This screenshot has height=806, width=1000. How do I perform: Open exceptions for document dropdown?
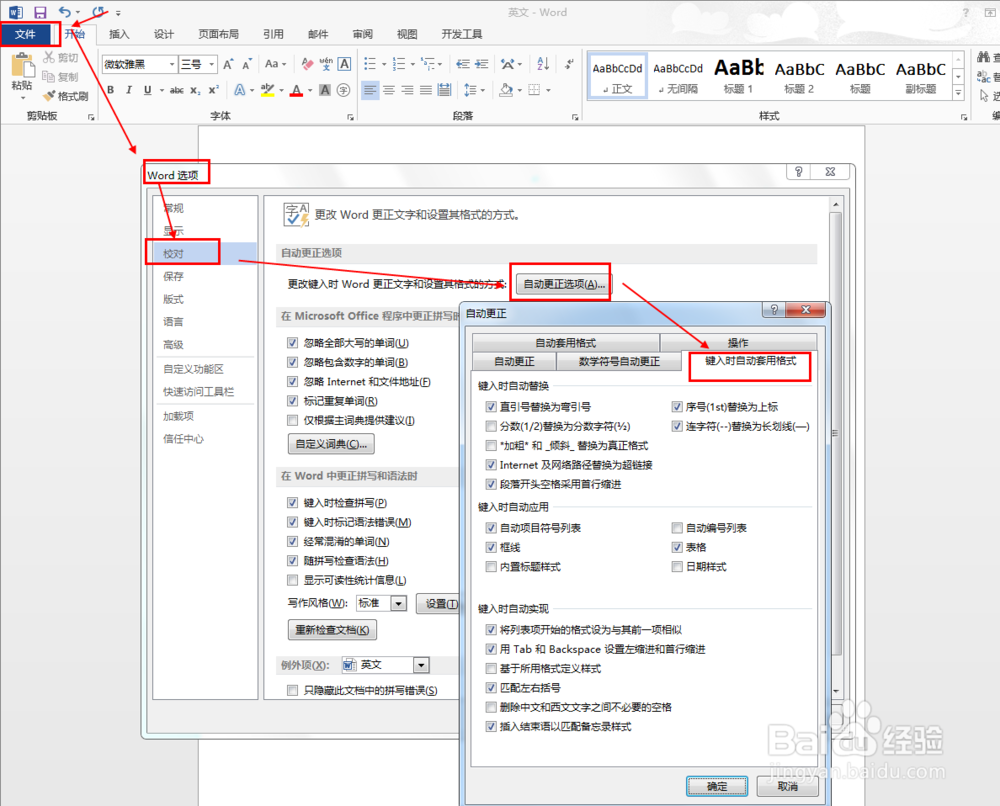[421, 665]
